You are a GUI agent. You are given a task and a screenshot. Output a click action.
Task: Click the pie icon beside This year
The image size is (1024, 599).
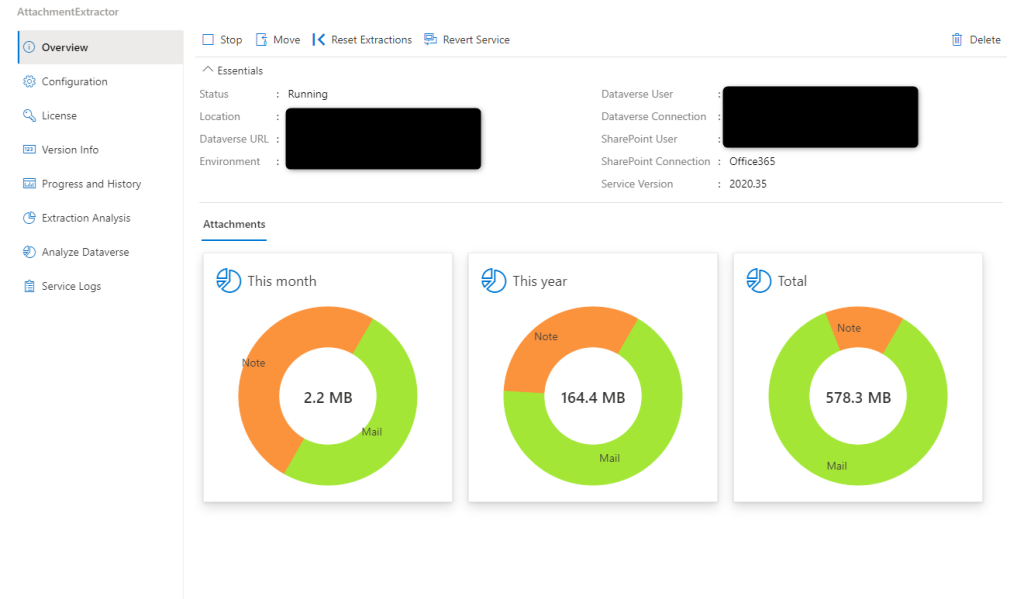coord(494,281)
